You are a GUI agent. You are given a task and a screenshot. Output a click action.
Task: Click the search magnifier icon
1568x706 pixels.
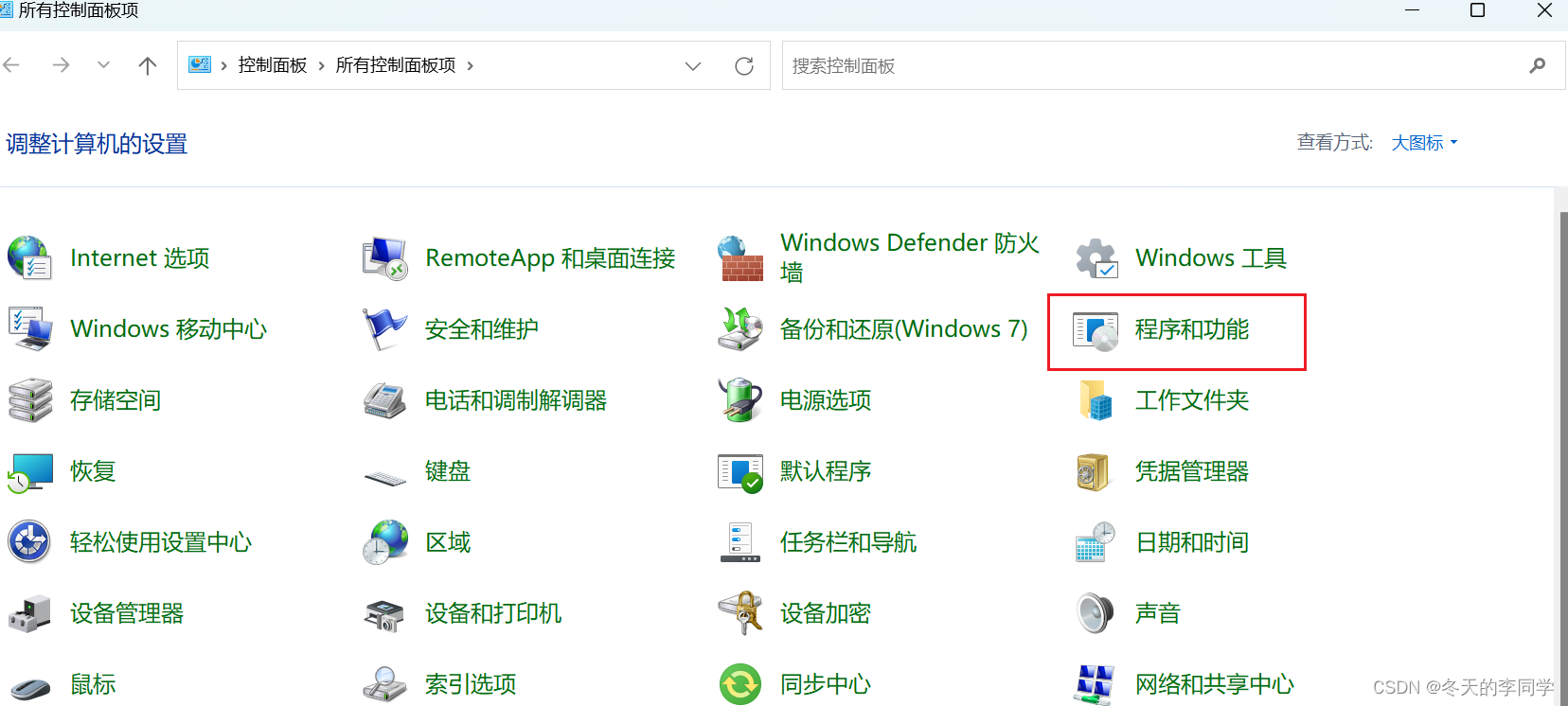pos(1538,65)
